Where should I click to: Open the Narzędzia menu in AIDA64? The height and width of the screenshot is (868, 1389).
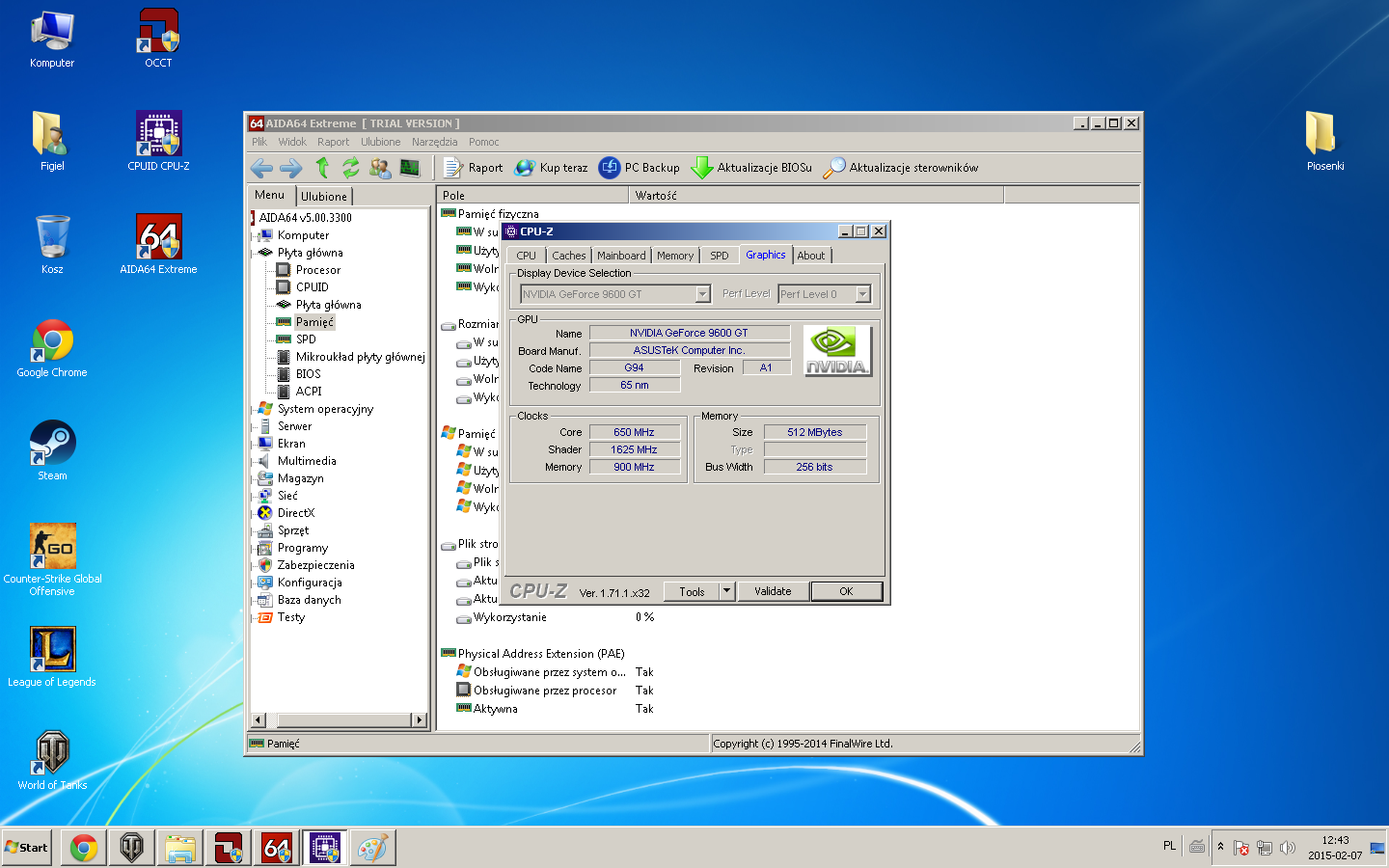pyautogui.click(x=435, y=141)
